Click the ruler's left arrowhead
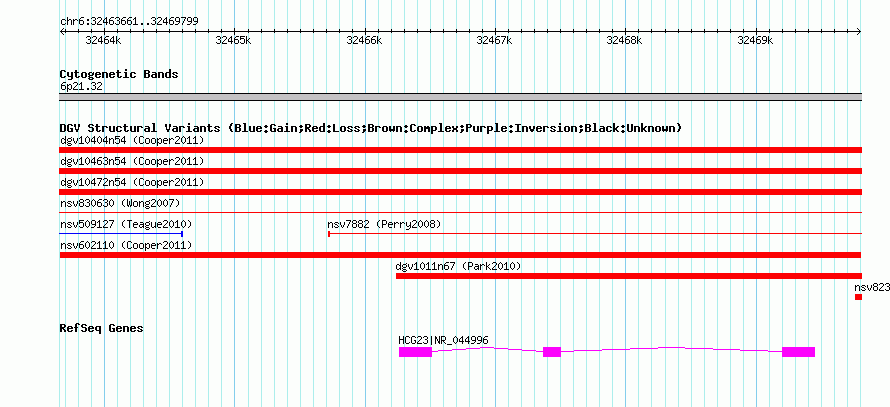Viewport: 890px width, 407px height. click(x=62, y=31)
